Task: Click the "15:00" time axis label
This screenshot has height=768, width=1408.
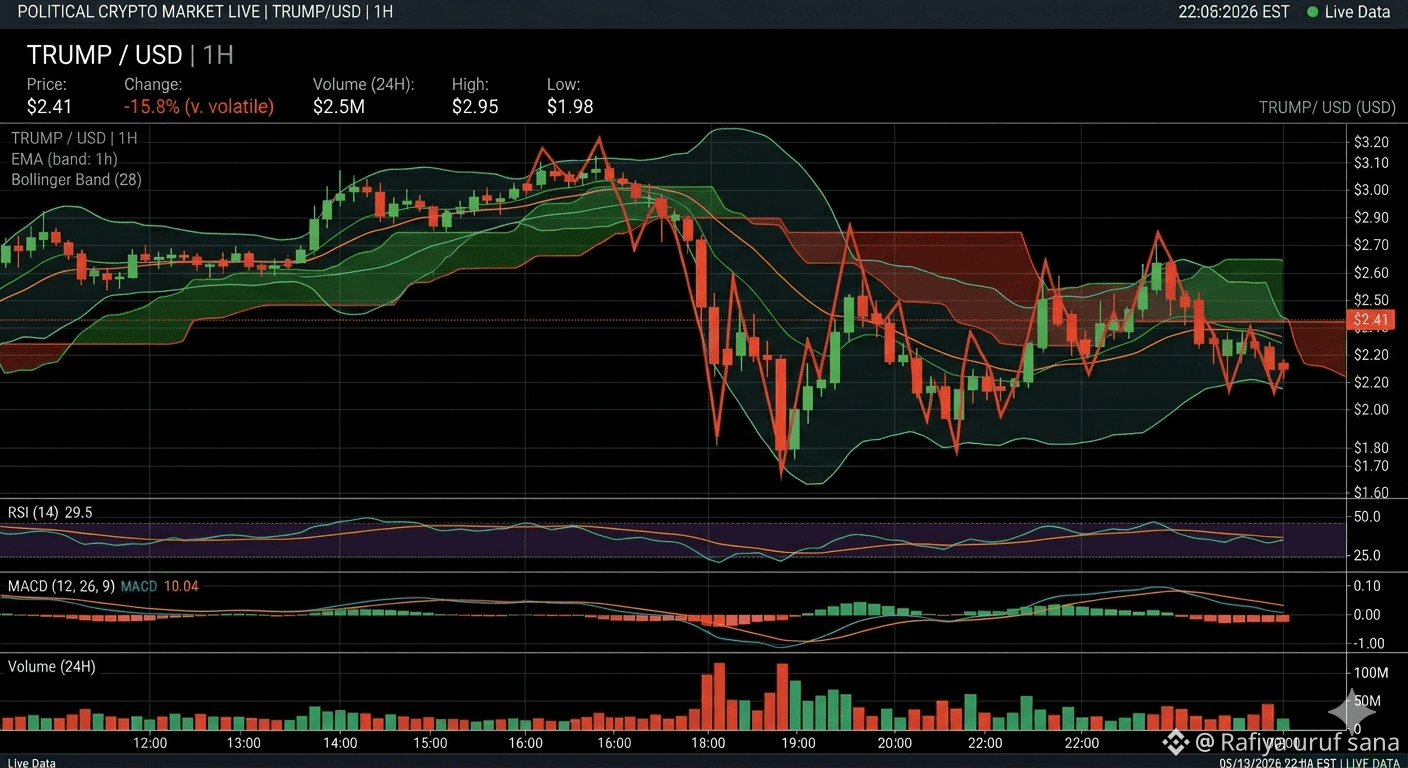Action: click(x=431, y=744)
